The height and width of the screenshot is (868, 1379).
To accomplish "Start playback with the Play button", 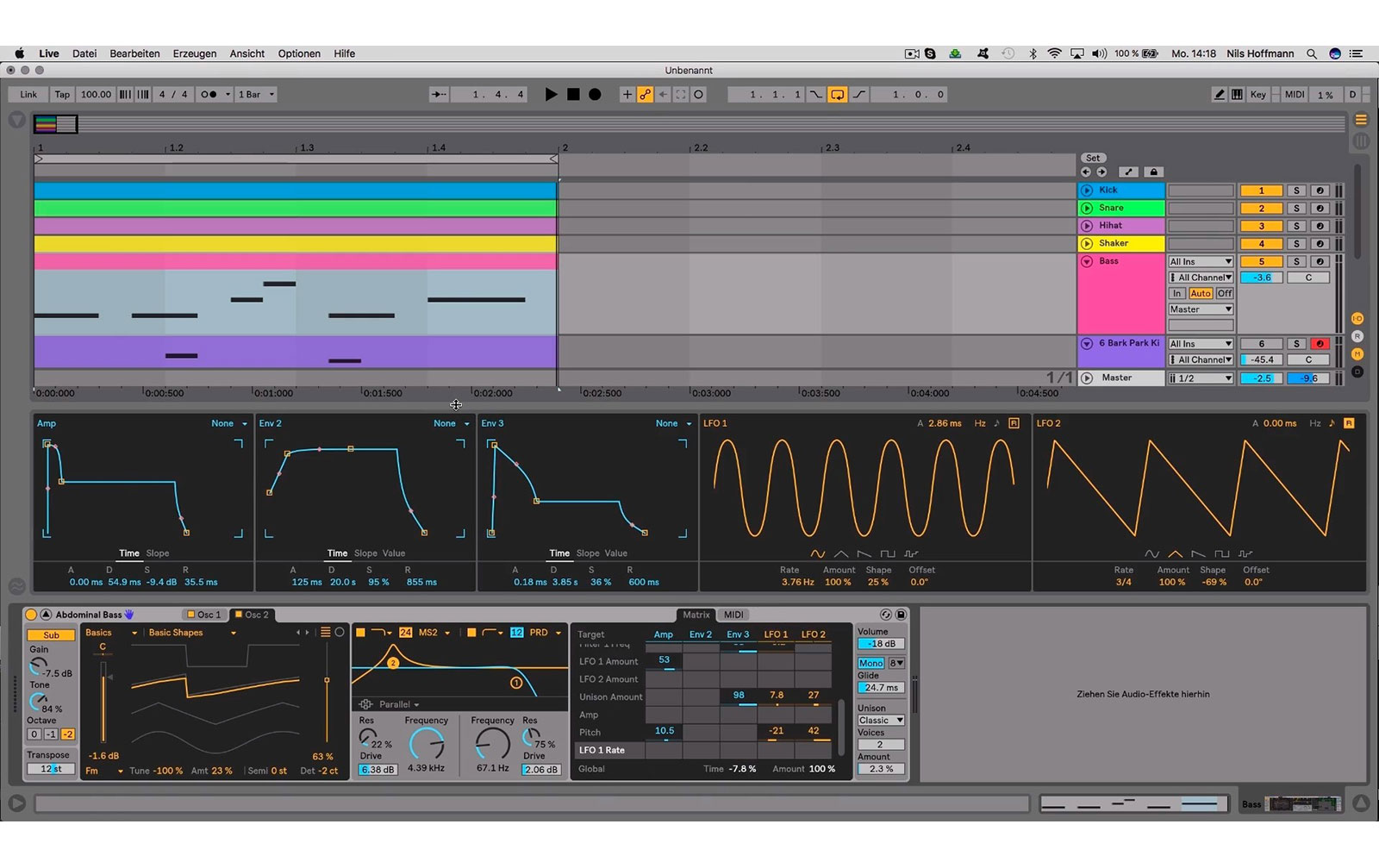I will click(x=551, y=95).
